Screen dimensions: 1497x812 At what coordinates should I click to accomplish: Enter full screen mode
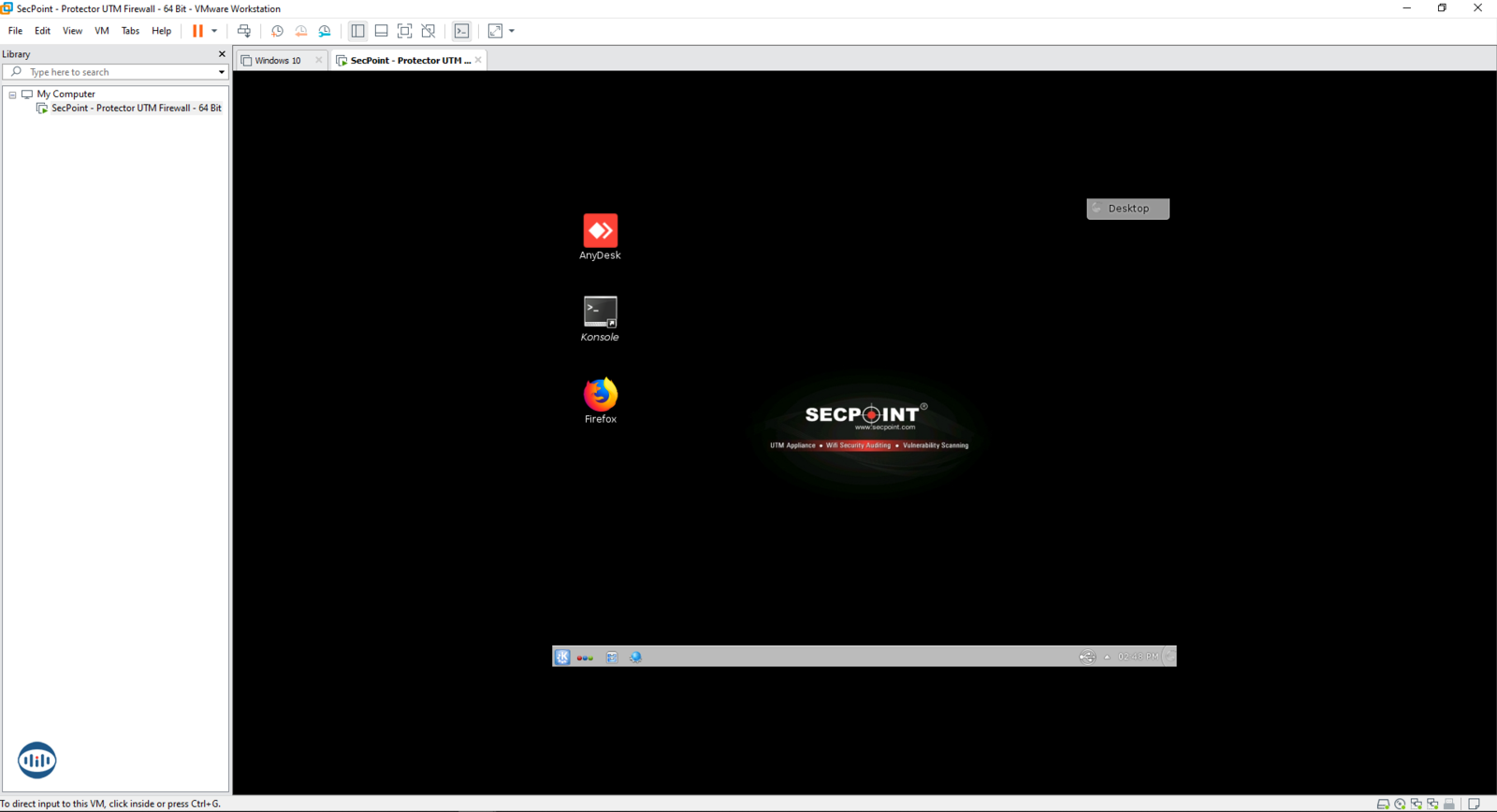405,31
